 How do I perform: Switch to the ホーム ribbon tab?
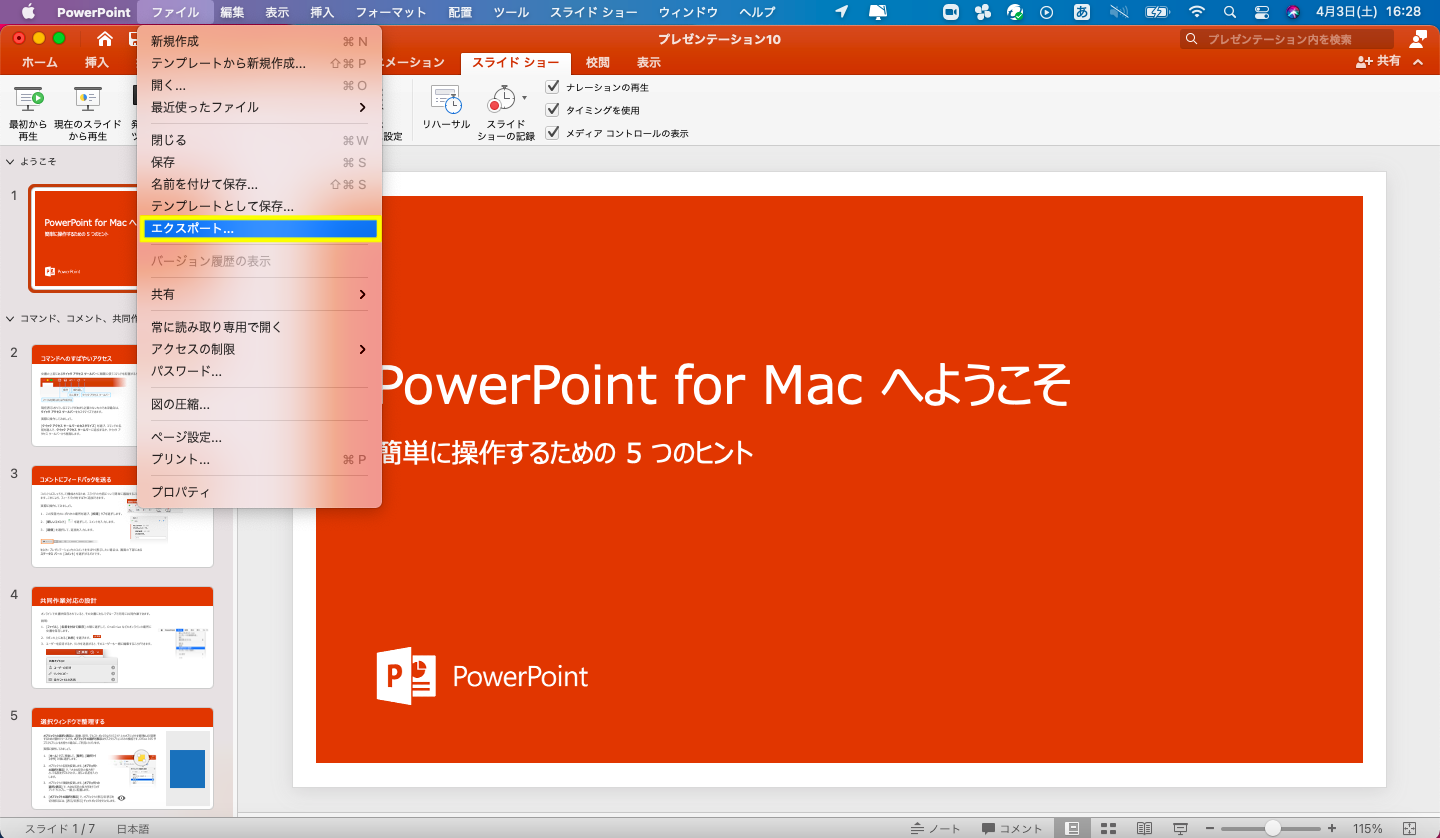(39, 62)
